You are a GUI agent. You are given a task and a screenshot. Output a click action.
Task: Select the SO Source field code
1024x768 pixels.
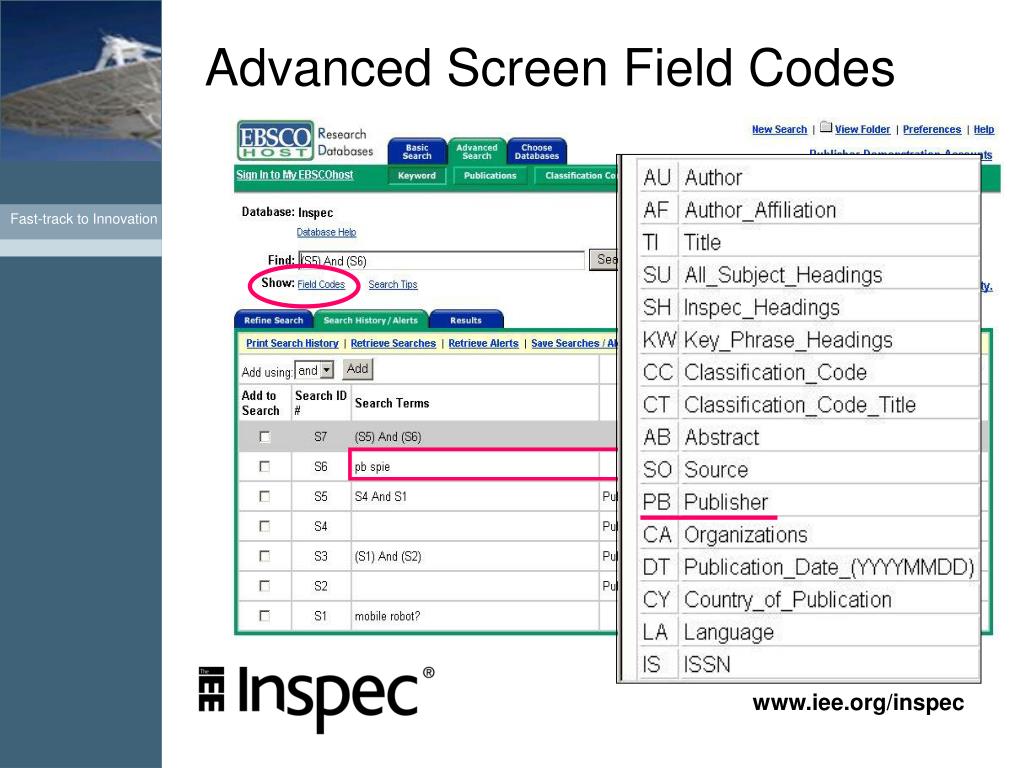coord(810,470)
